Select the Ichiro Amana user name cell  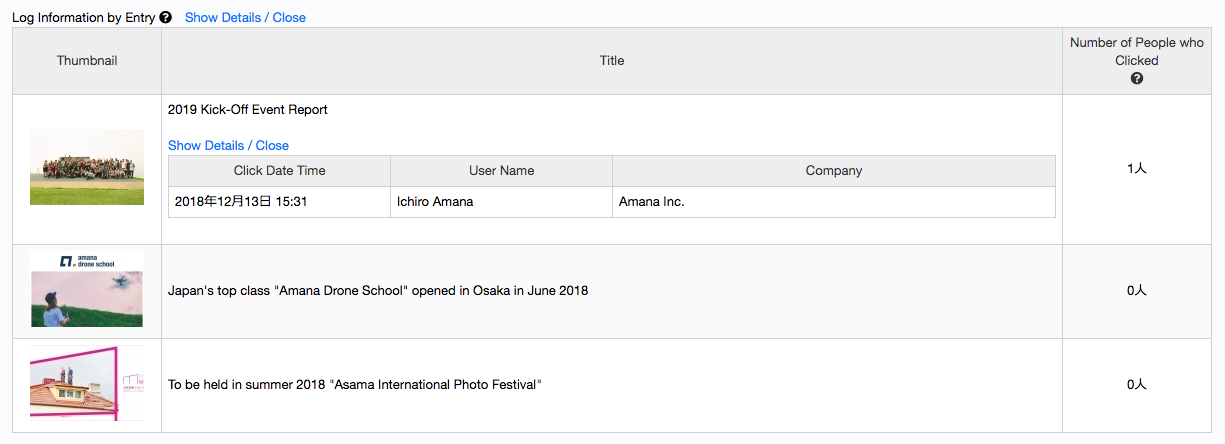[501, 202]
